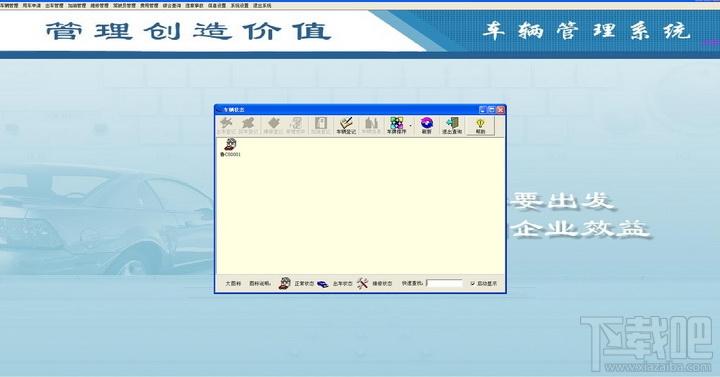Select vehicle icon 鲁C00001
Screen dimensions: 720x377
230,148
